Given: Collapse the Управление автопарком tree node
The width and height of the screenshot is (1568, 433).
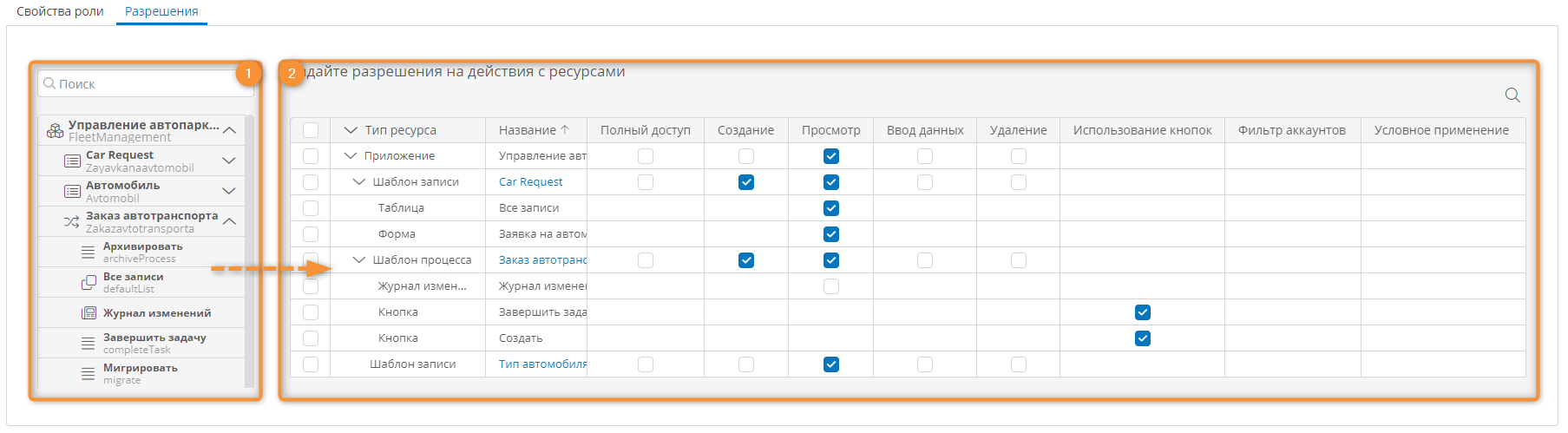Looking at the screenshot, I should (x=229, y=130).
